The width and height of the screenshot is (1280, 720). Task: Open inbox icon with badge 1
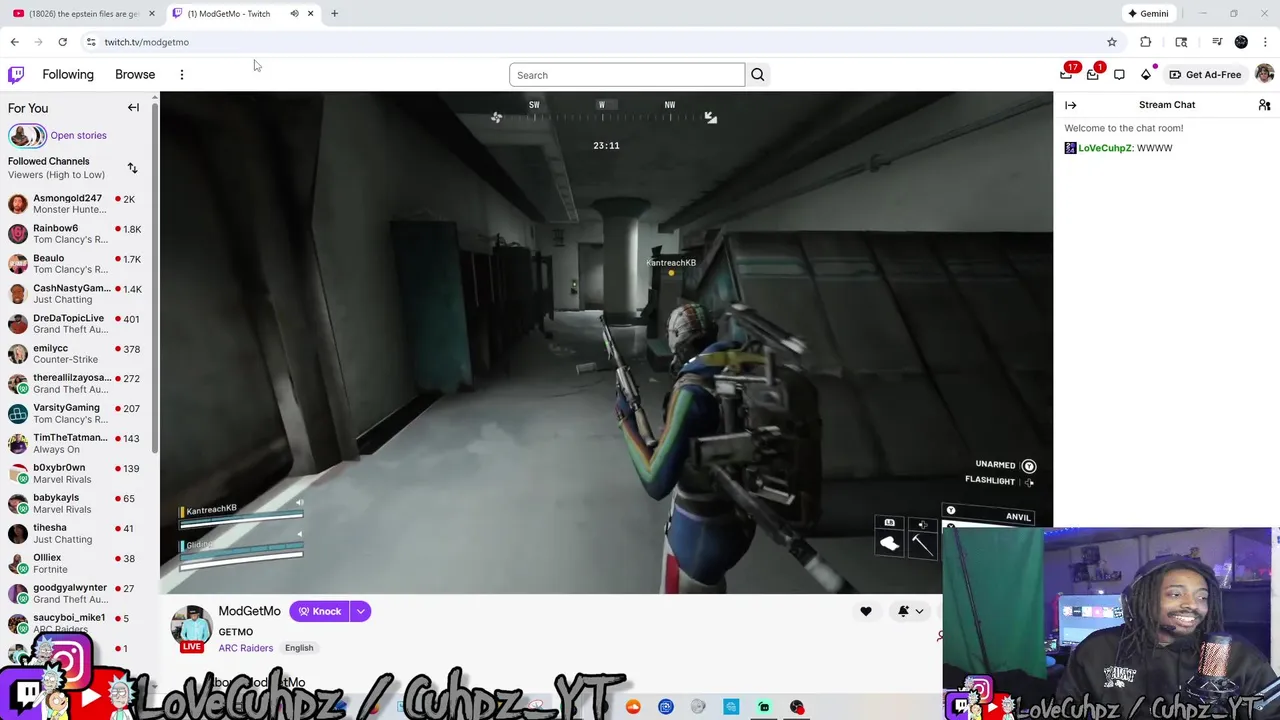click(x=1094, y=74)
